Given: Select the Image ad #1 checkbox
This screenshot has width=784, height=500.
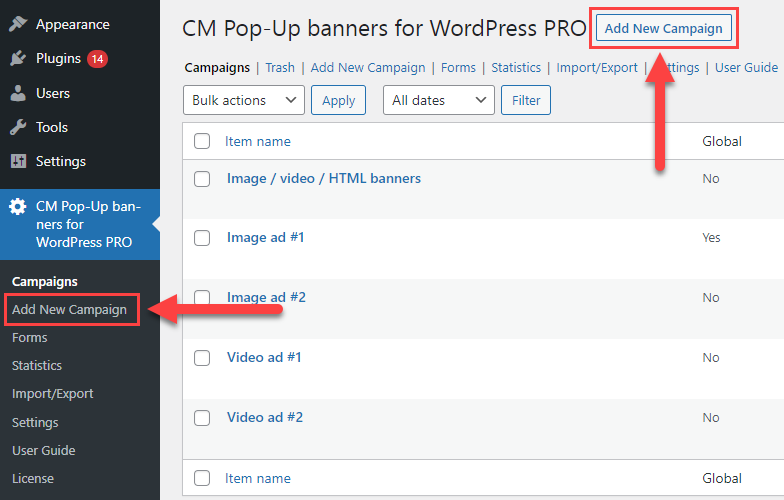Looking at the screenshot, I should (x=202, y=238).
